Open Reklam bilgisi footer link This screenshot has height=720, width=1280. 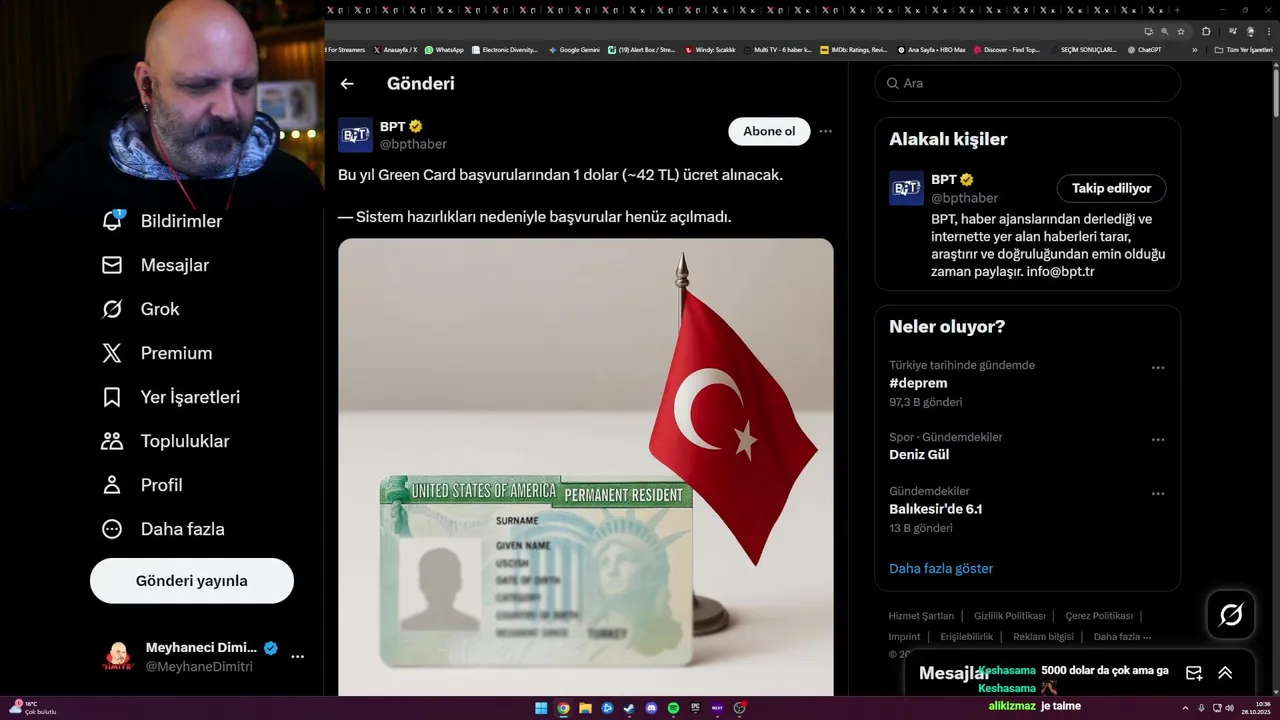[1043, 637]
